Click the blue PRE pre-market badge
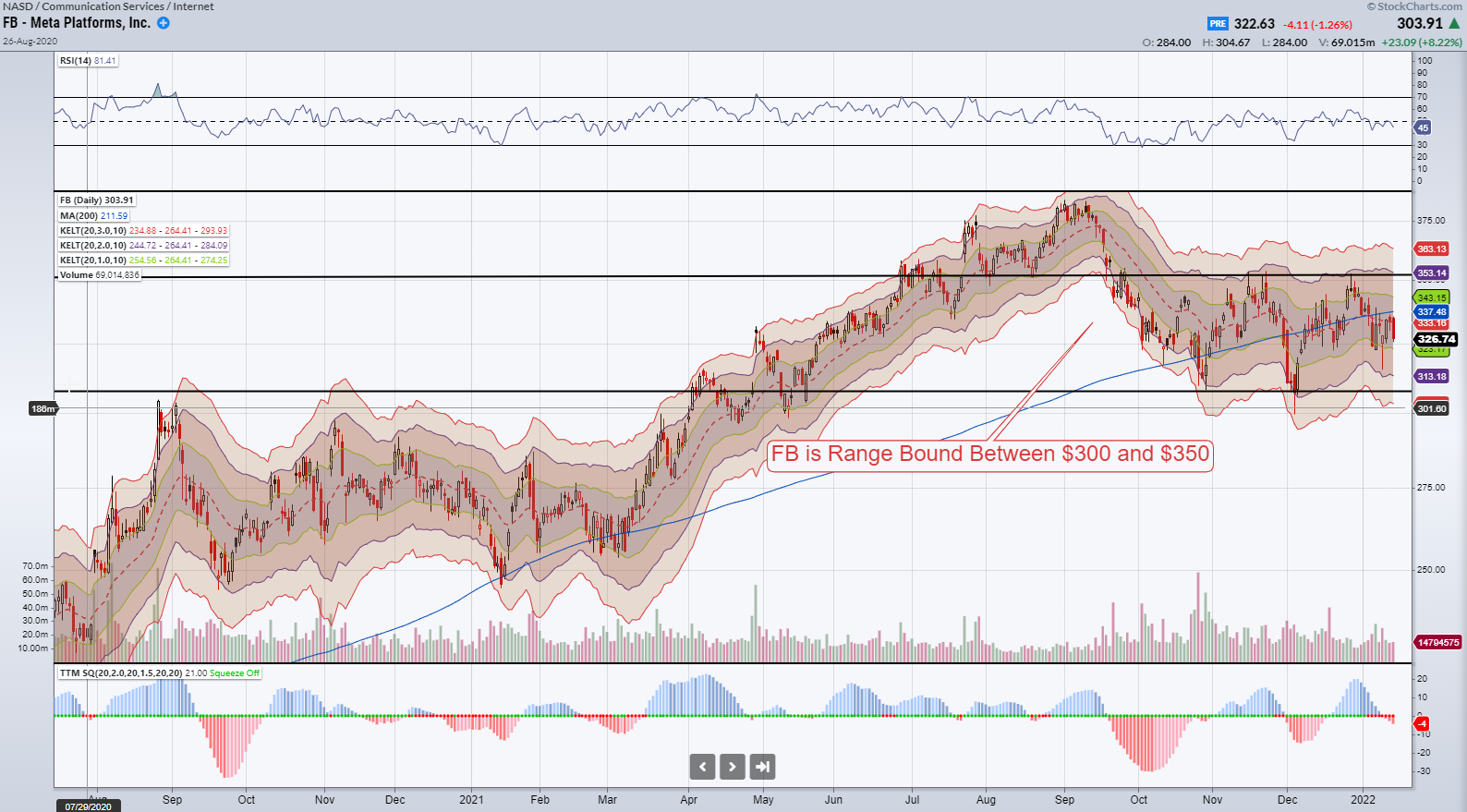 (1218, 24)
